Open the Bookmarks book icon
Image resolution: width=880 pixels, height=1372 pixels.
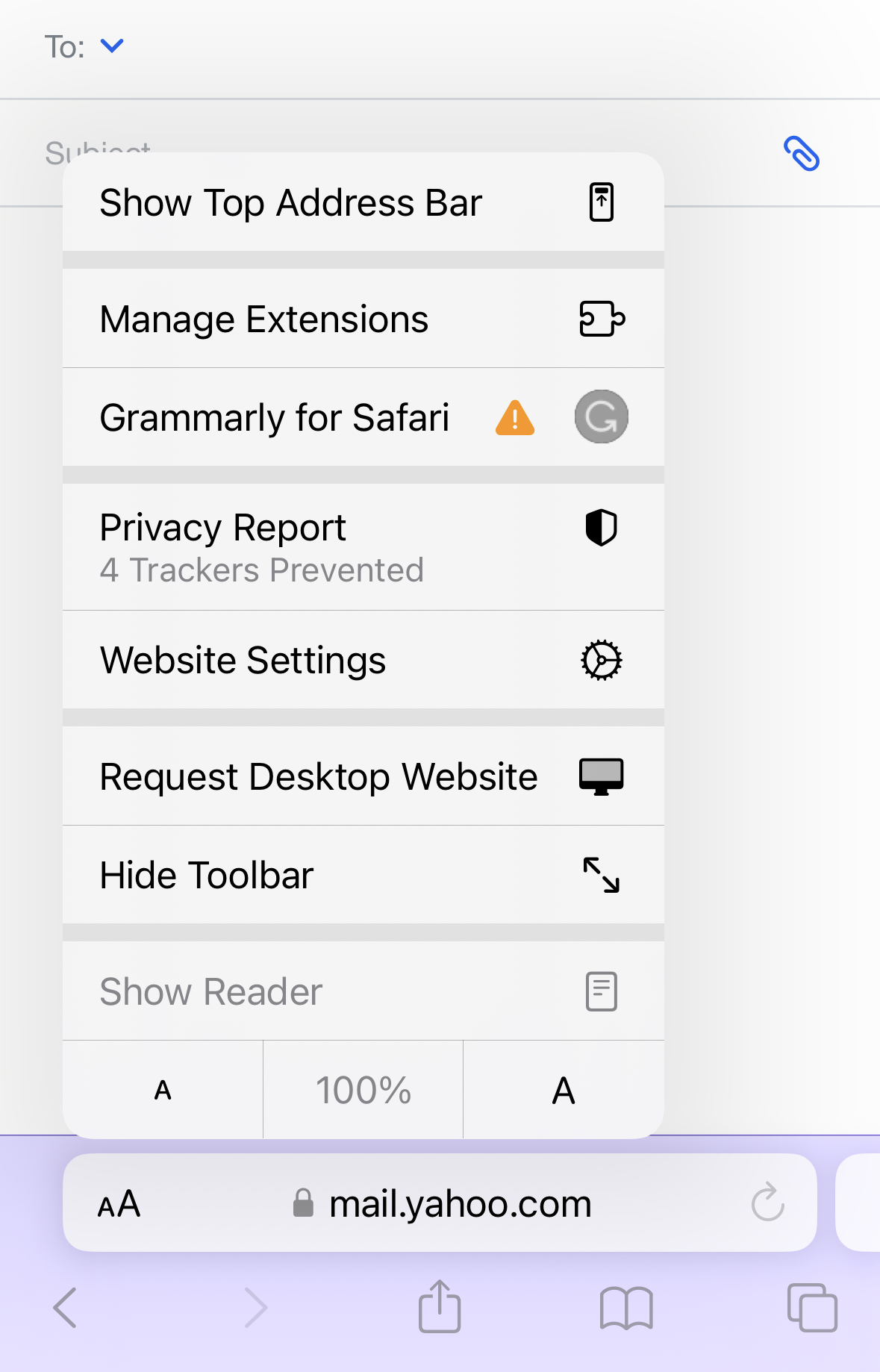[x=626, y=1308]
